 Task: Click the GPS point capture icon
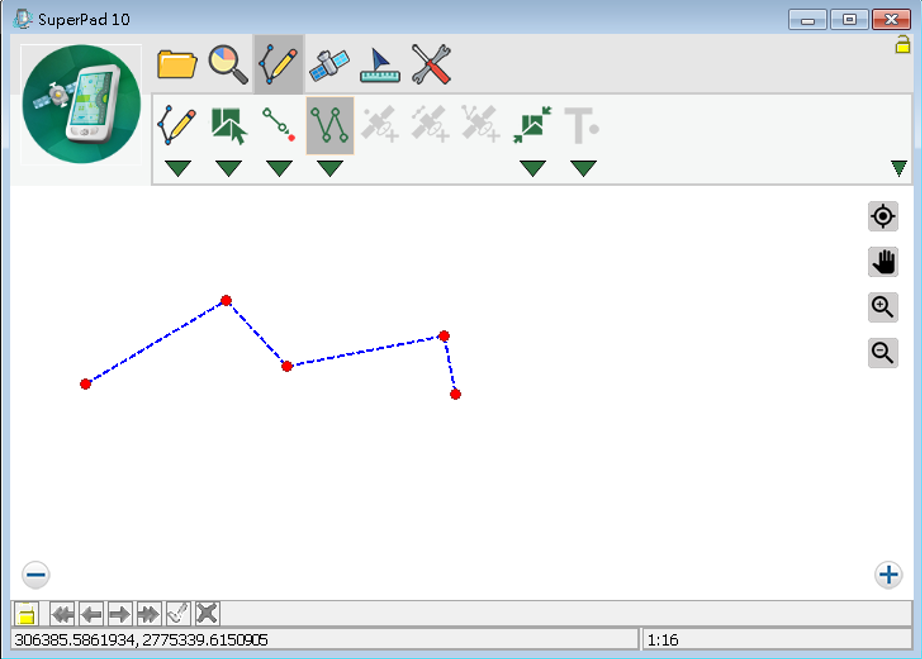(x=380, y=123)
